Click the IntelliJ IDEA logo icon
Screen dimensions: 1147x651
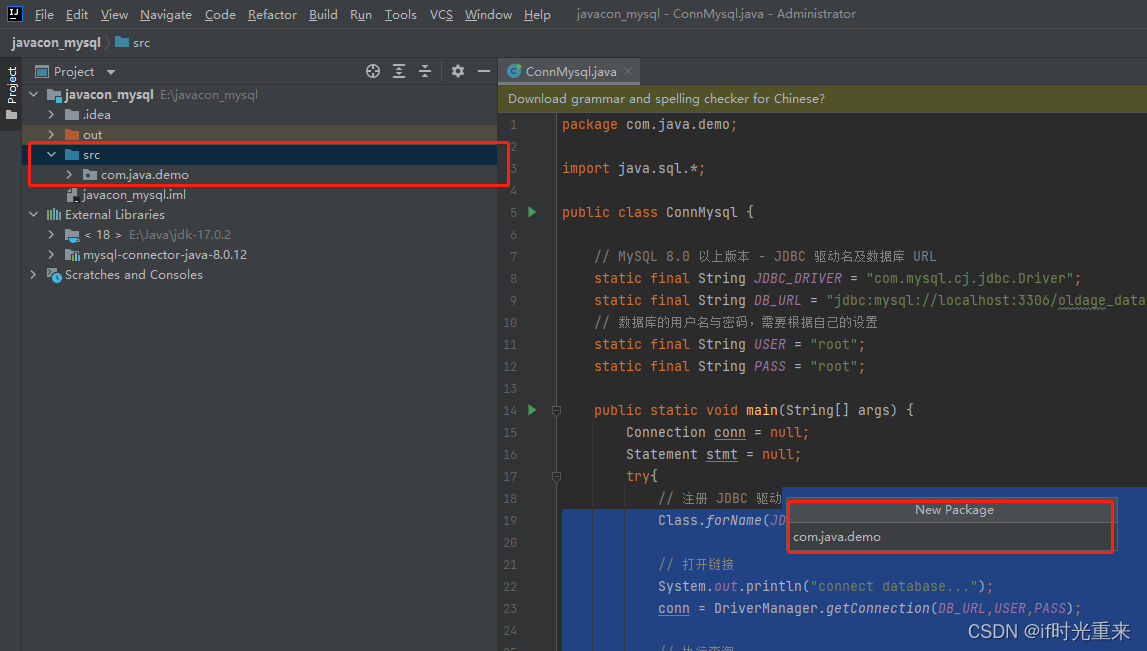[14, 14]
